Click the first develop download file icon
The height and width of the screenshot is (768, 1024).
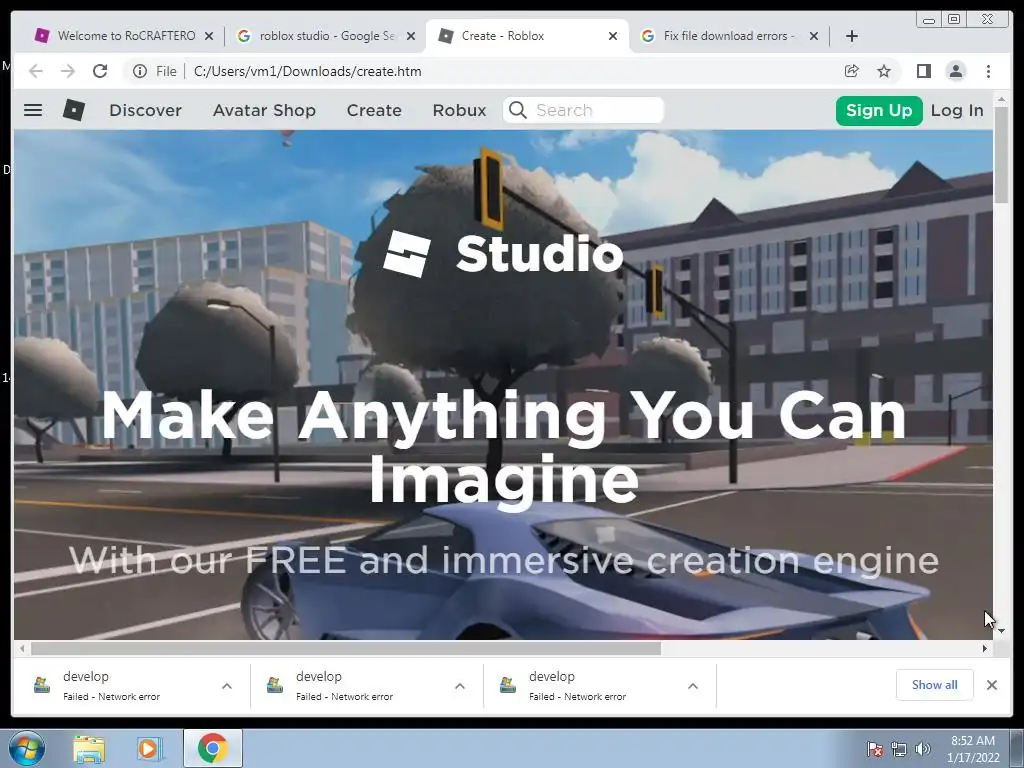pos(42,685)
